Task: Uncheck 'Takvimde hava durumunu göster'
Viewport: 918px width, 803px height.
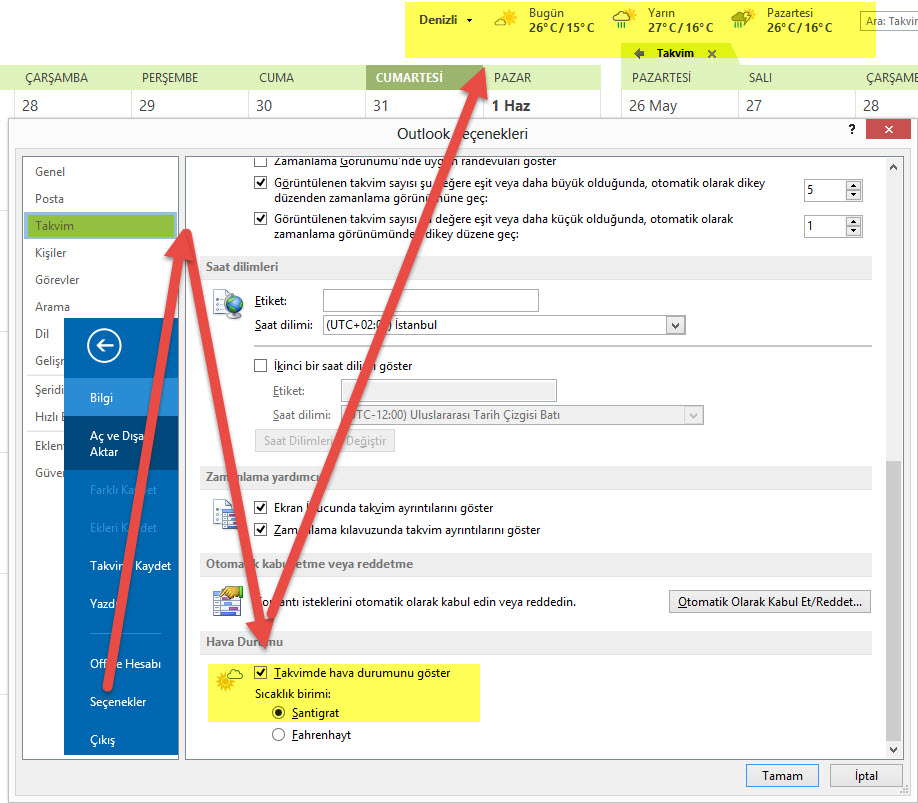Action: click(261, 672)
